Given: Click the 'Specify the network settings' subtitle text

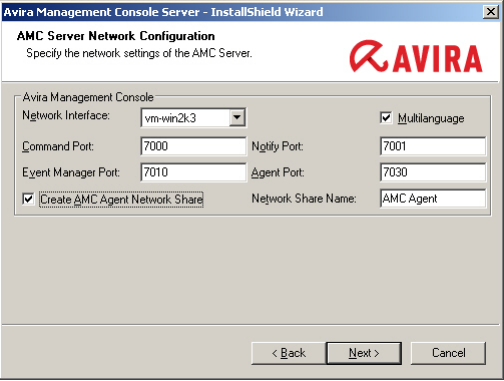Looking at the screenshot, I should 139,53.
